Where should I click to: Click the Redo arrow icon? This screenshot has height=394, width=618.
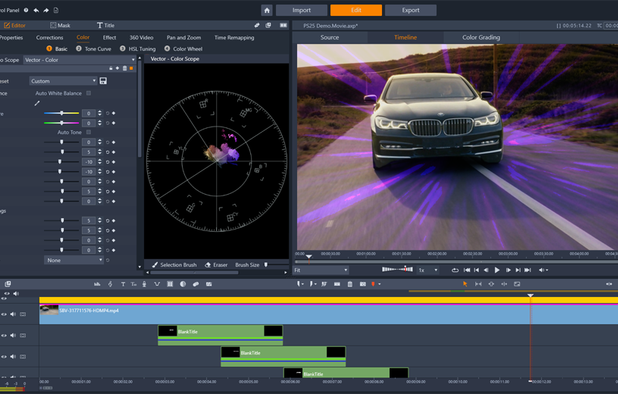coord(46,10)
